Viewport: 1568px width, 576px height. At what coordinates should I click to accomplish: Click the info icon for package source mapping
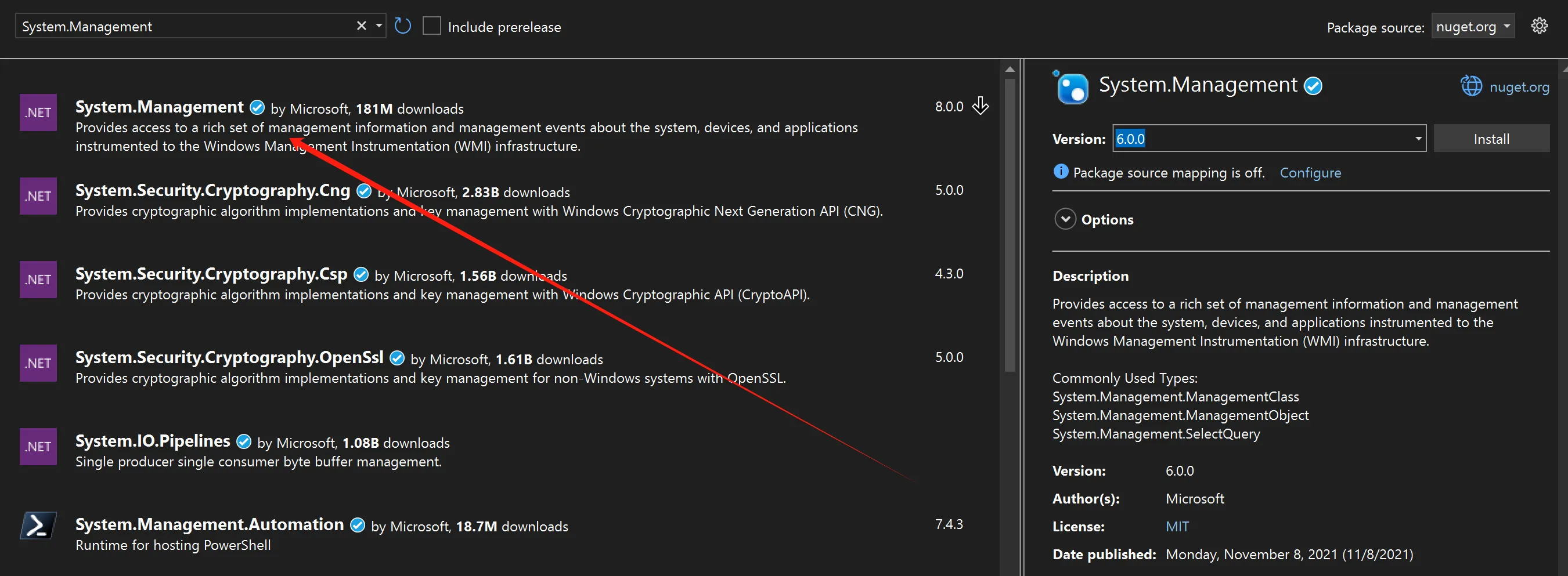pyautogui.click(x=1061, y=172)
